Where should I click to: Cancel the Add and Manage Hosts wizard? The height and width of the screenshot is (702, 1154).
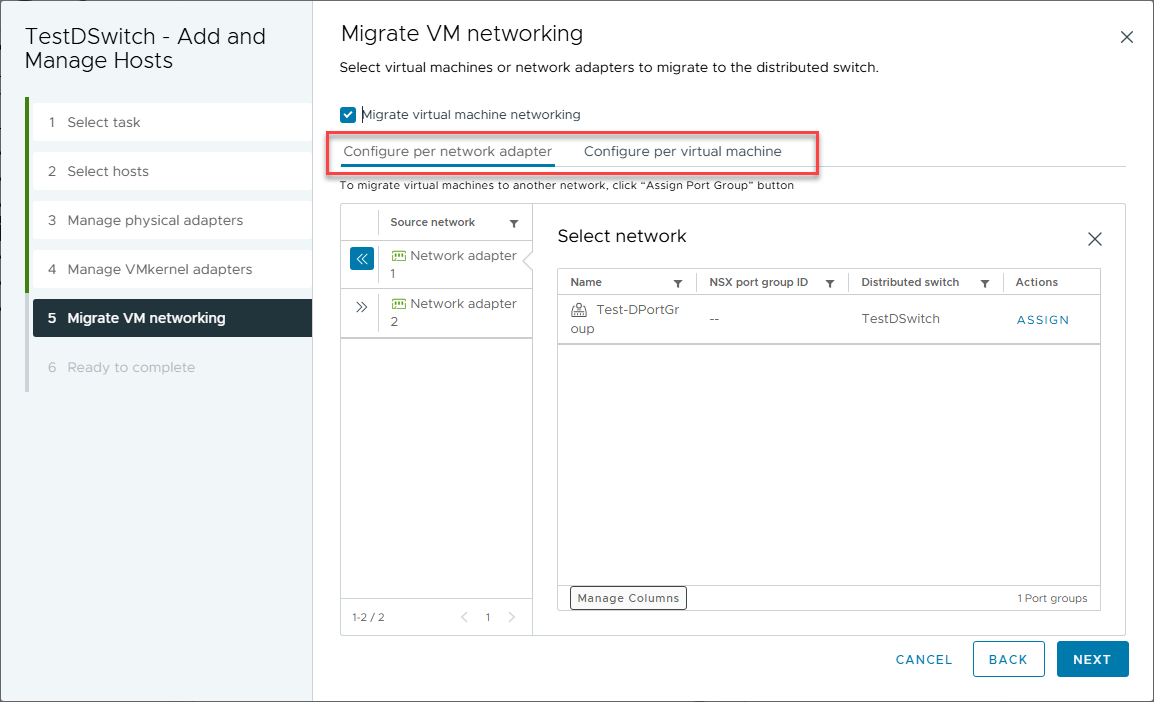pos(924,659)
